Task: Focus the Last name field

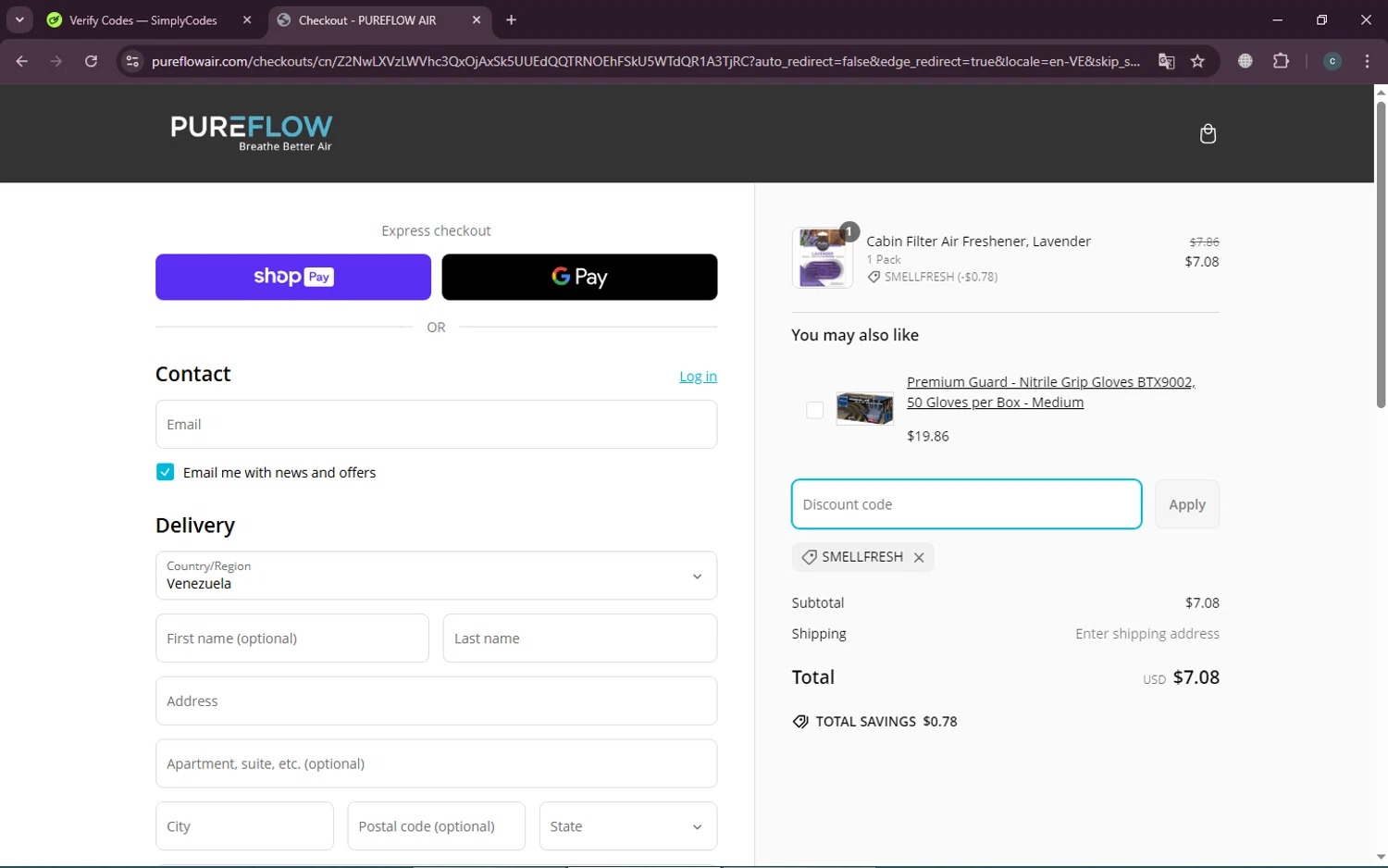Action: point(580,639)
